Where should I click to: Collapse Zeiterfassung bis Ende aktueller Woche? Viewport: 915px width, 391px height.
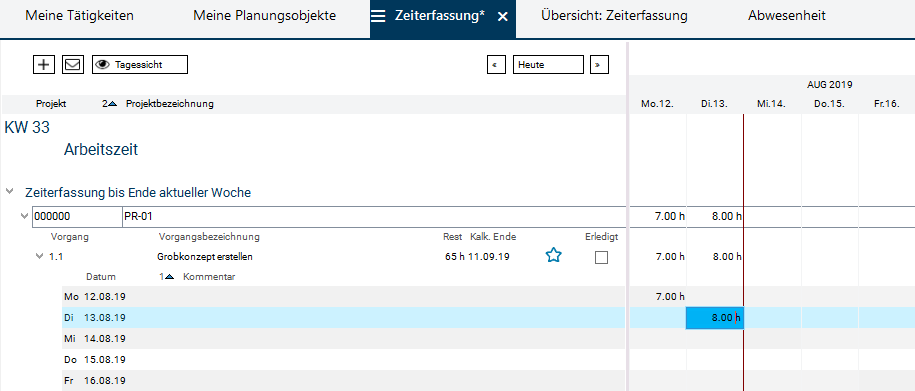10,191
